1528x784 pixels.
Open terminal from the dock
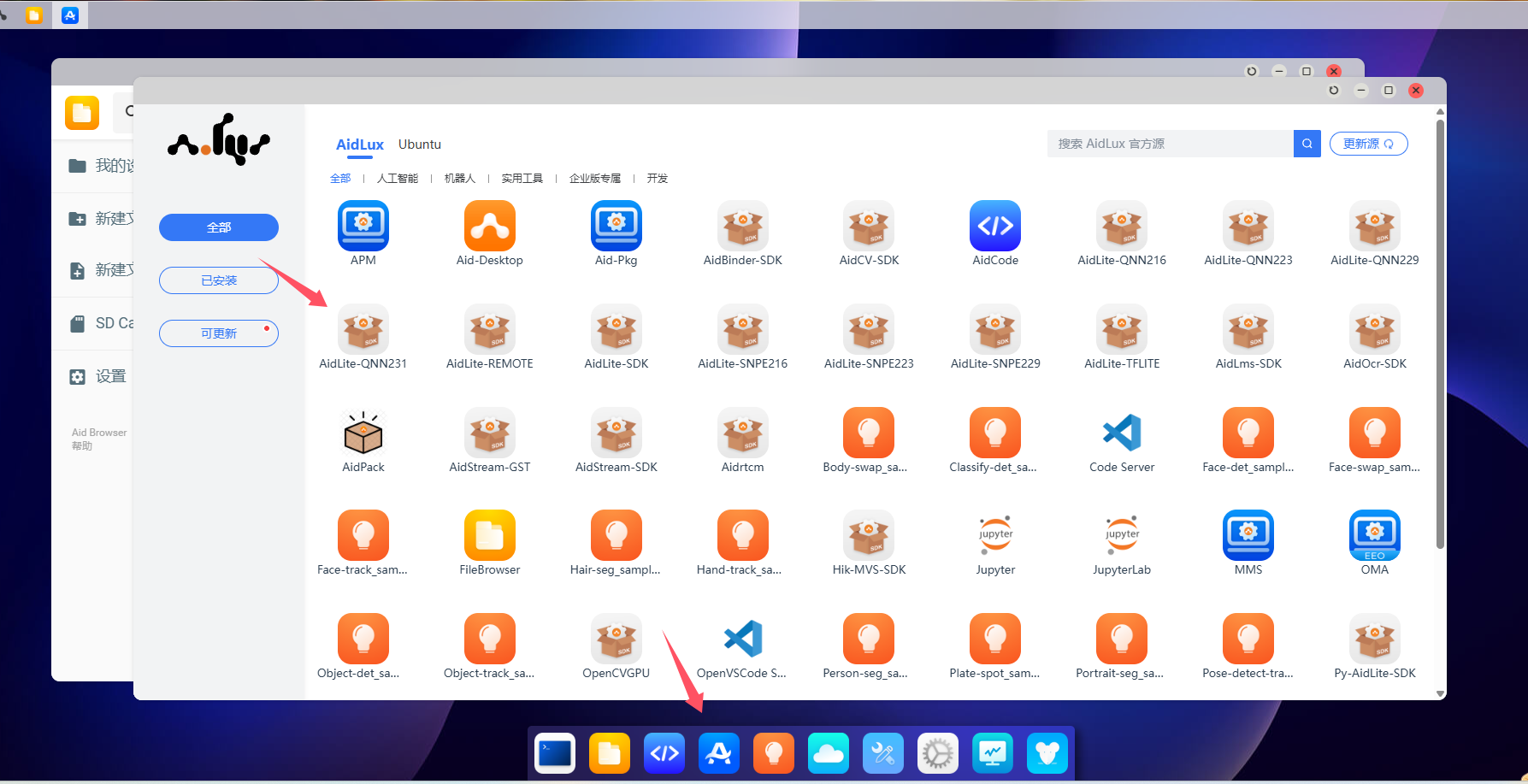pos(555,753)
